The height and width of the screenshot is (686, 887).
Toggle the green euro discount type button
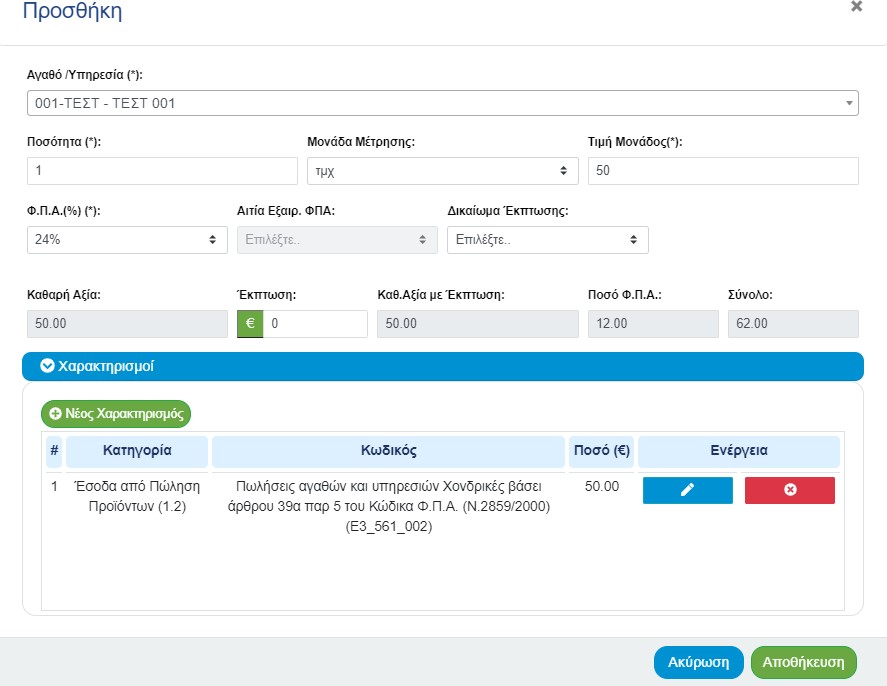coord(250,324)
